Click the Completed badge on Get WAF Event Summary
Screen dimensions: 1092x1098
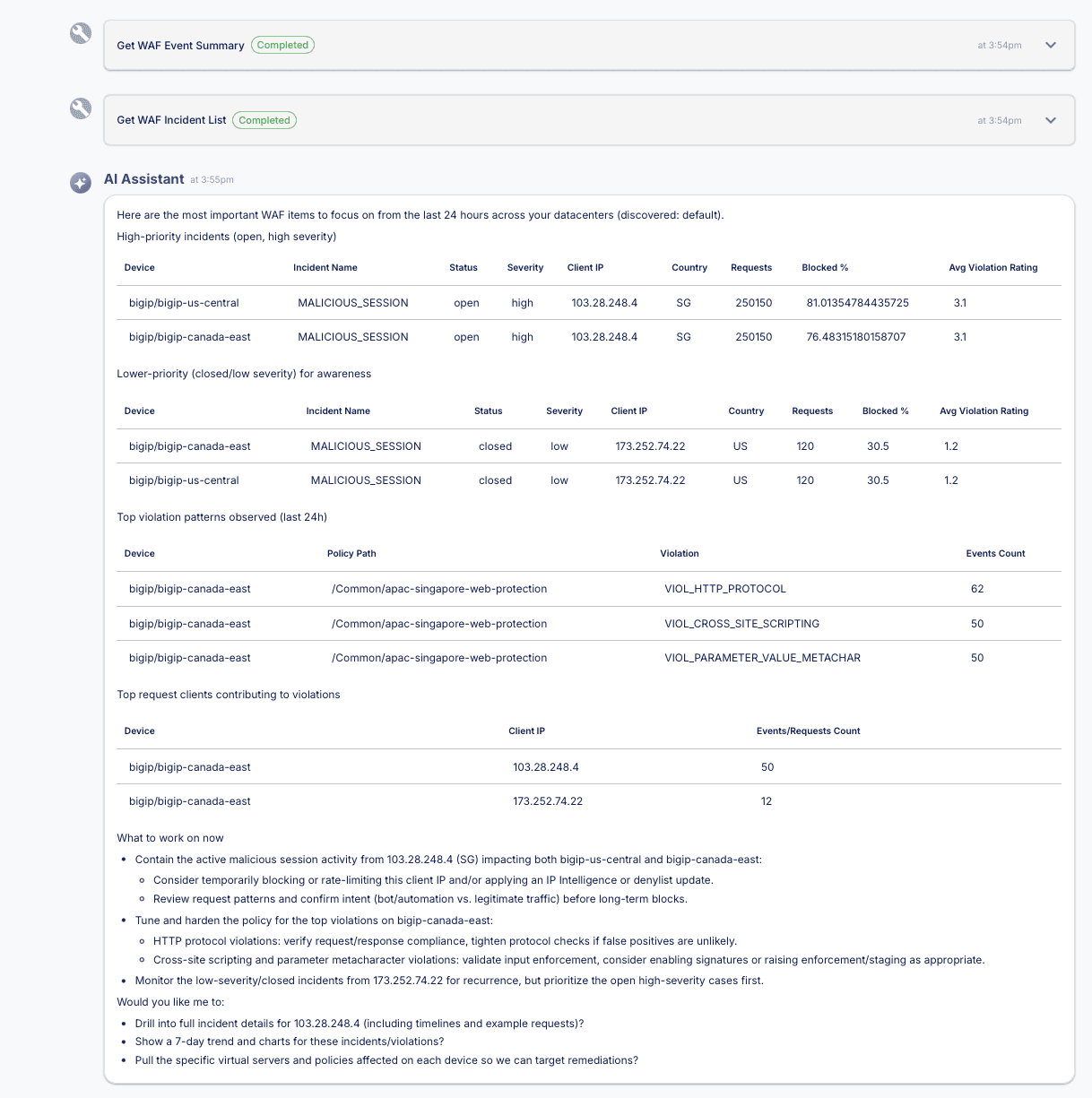[282, 44]
